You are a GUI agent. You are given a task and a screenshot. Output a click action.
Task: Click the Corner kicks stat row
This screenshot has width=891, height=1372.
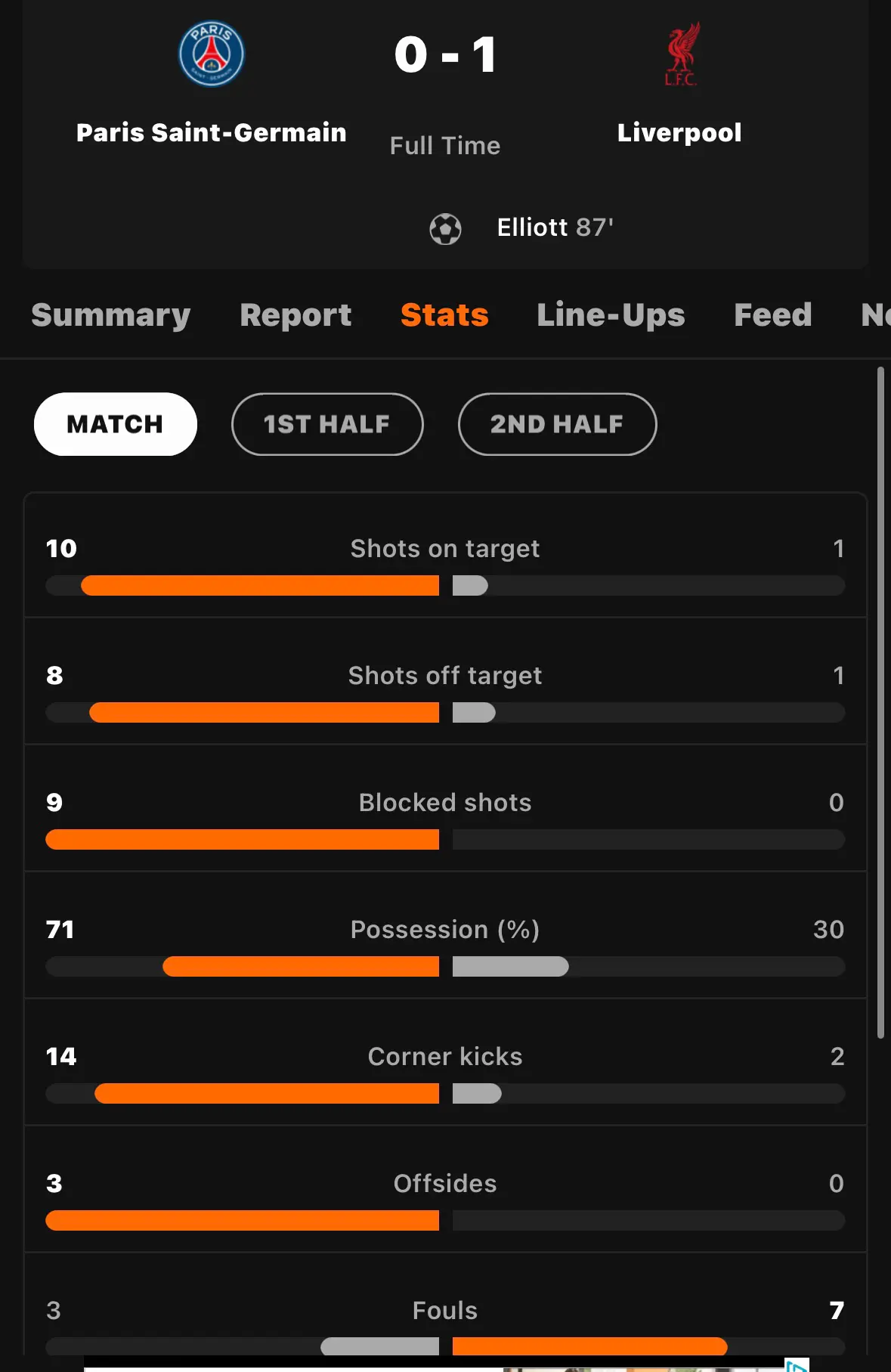pos(445,1062)
